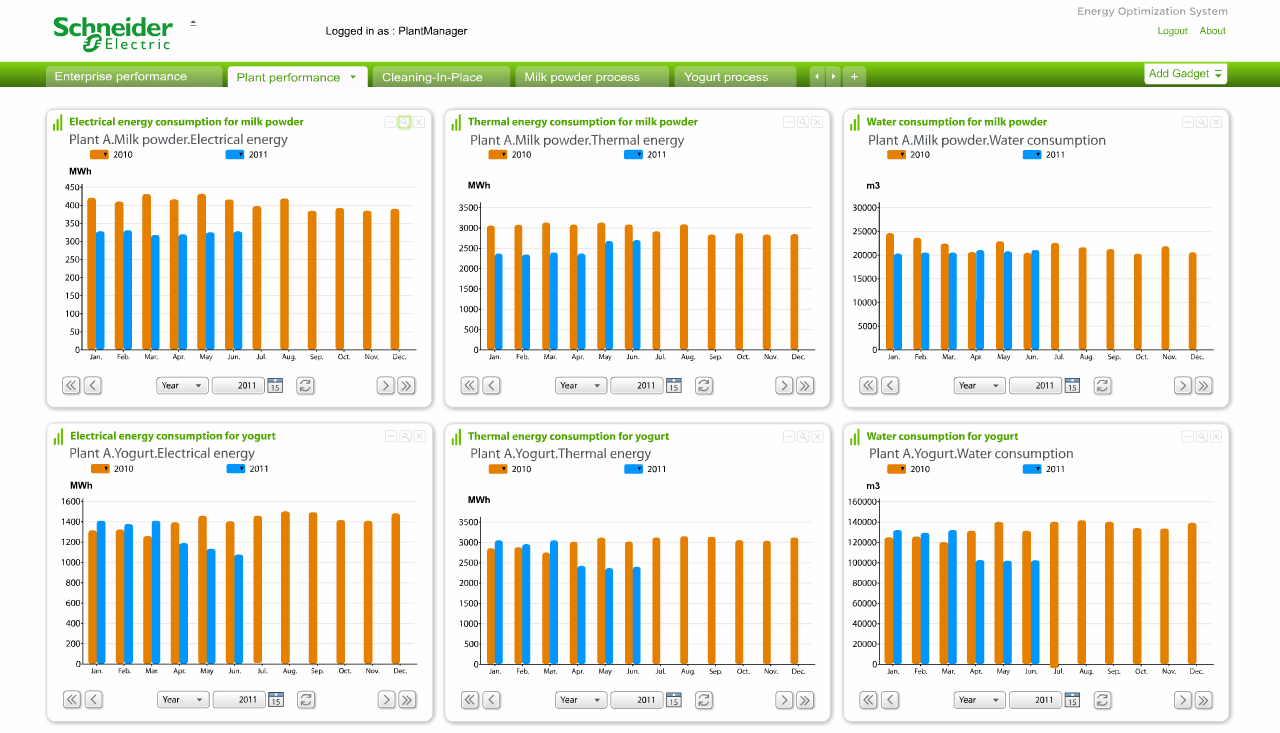Zoom the yogurt water consumption gadget

tap(1202, 436)
